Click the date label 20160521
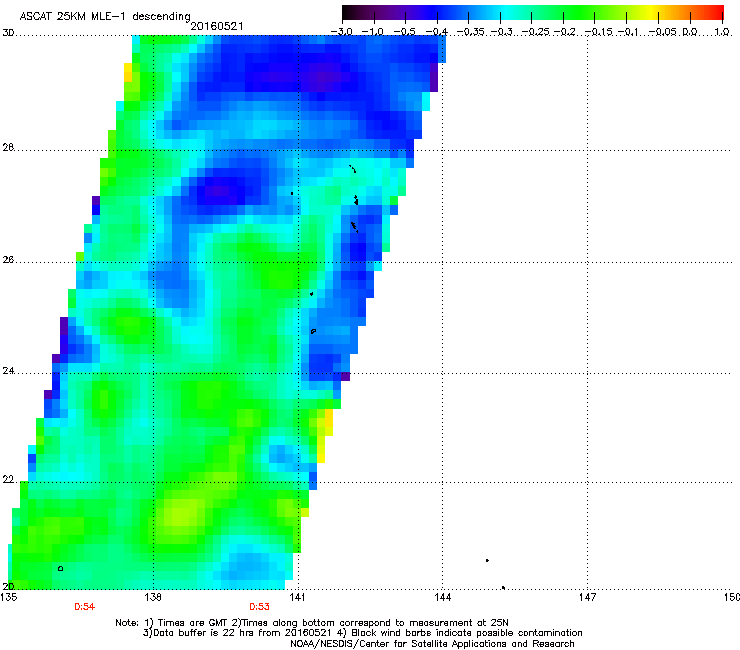 coord(217,26)
